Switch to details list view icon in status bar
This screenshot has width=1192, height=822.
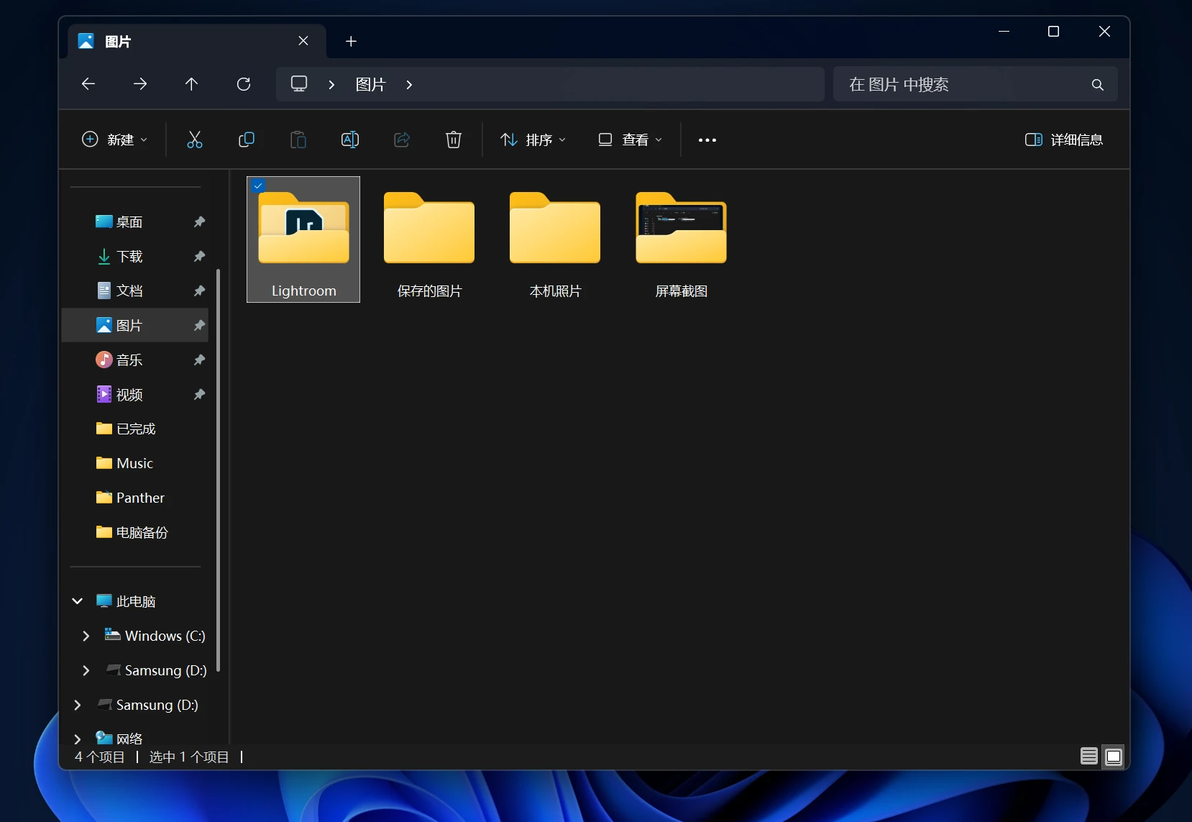click(x=1089, y=756)
